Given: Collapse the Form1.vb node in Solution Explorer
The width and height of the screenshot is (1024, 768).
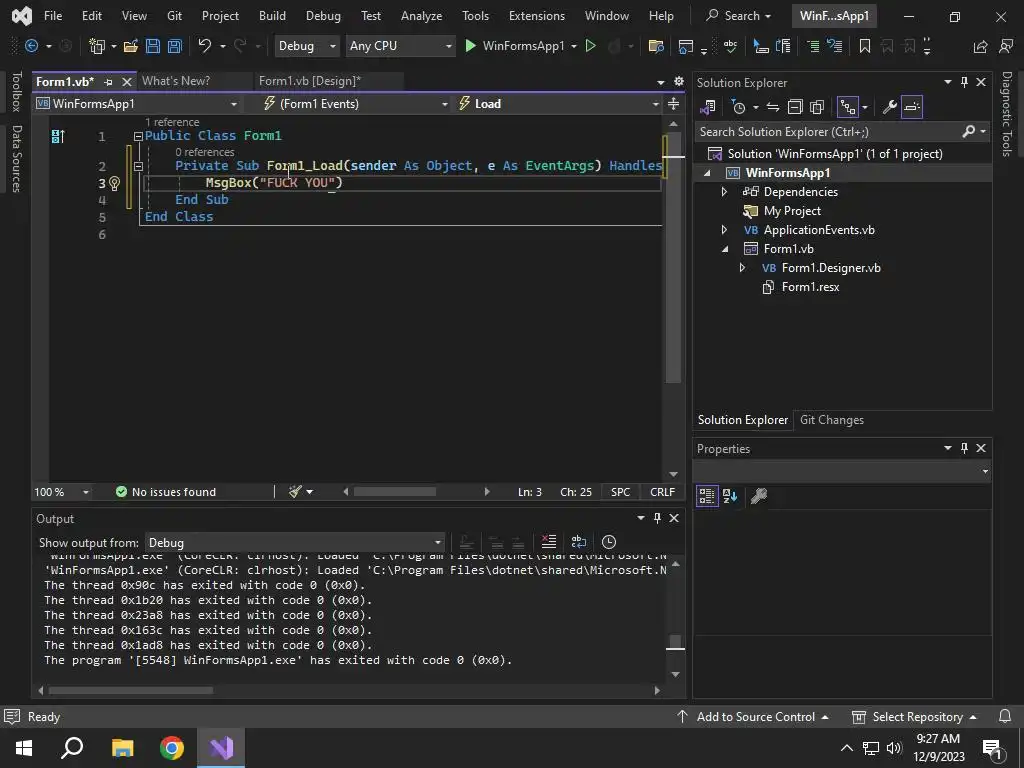Looking at the screenshot, I should [x=725, y=249].
